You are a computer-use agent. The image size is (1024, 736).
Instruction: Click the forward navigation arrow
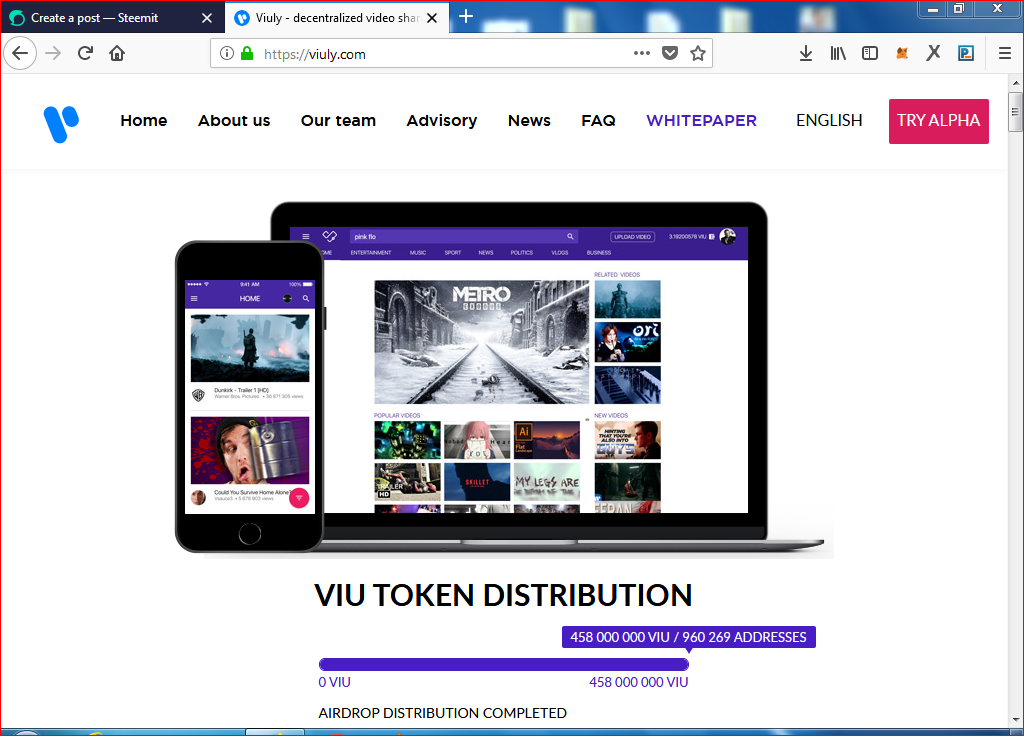click(53, 53)
